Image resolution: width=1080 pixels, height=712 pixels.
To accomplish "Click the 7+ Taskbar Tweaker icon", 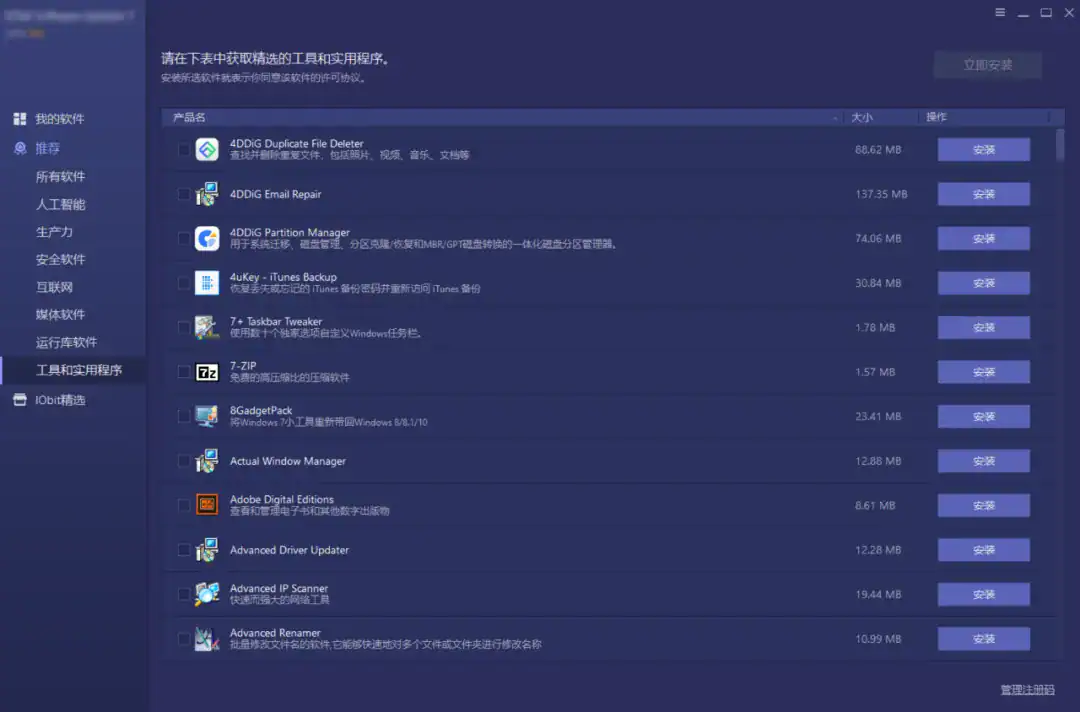I will [x=207, y=327].
